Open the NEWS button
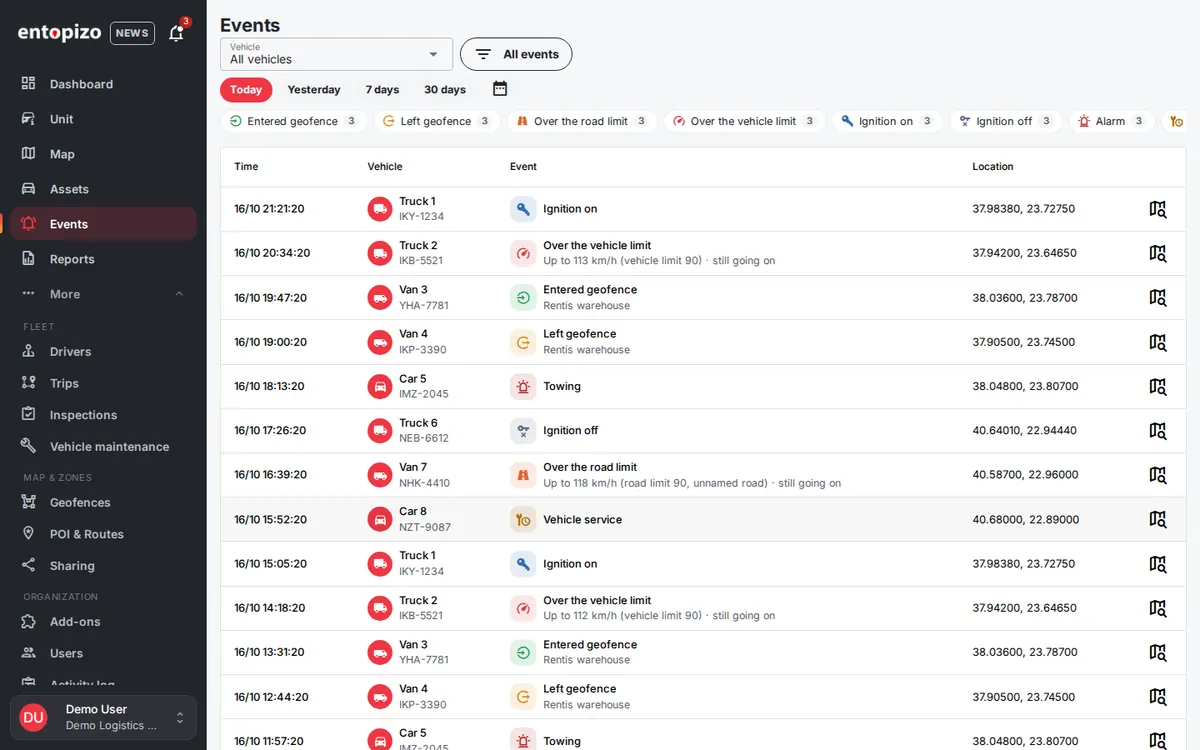The image size is (1200, 750). coord(132,33)
